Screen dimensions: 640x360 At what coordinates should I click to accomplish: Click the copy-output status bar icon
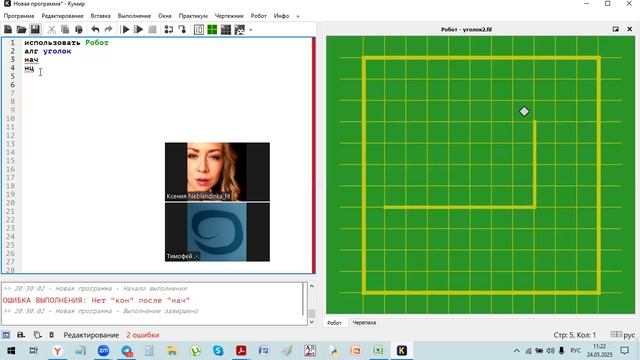click(37, 335)
